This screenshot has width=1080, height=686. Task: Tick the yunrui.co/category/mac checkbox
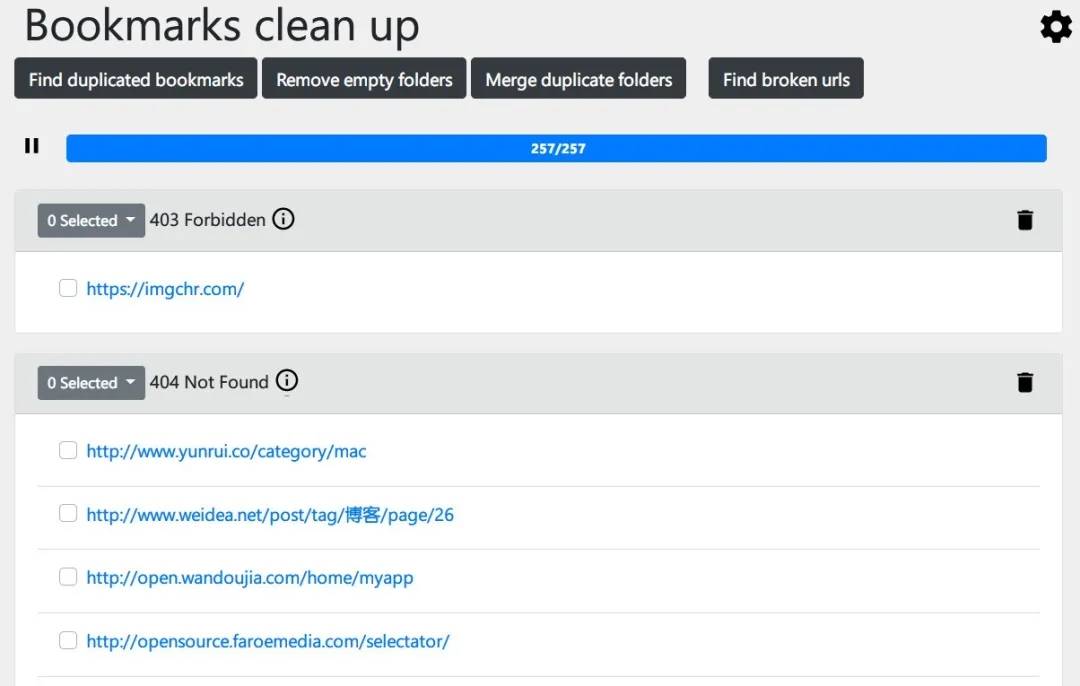(68, 450)
